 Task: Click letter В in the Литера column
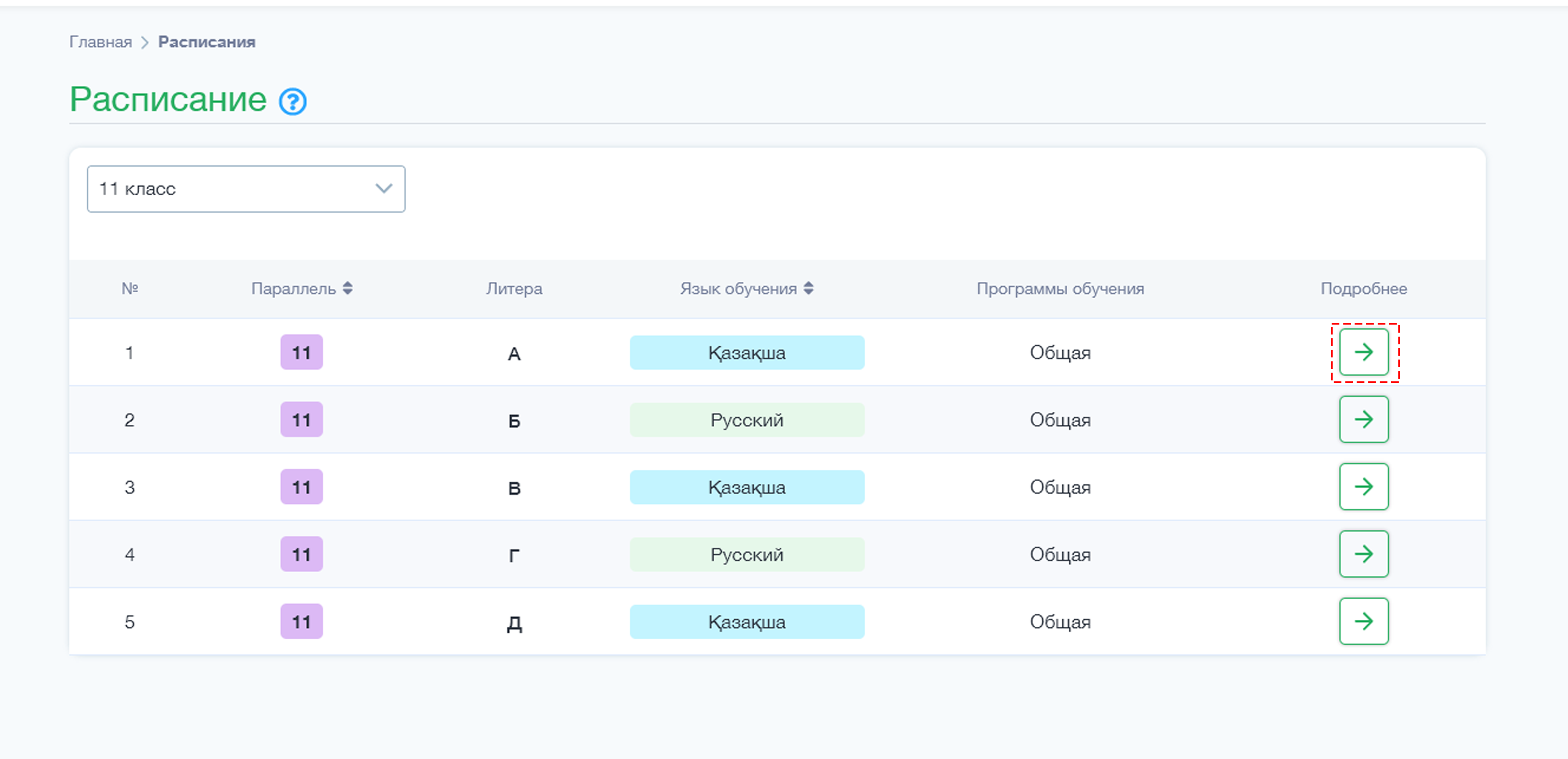[514, 488]
